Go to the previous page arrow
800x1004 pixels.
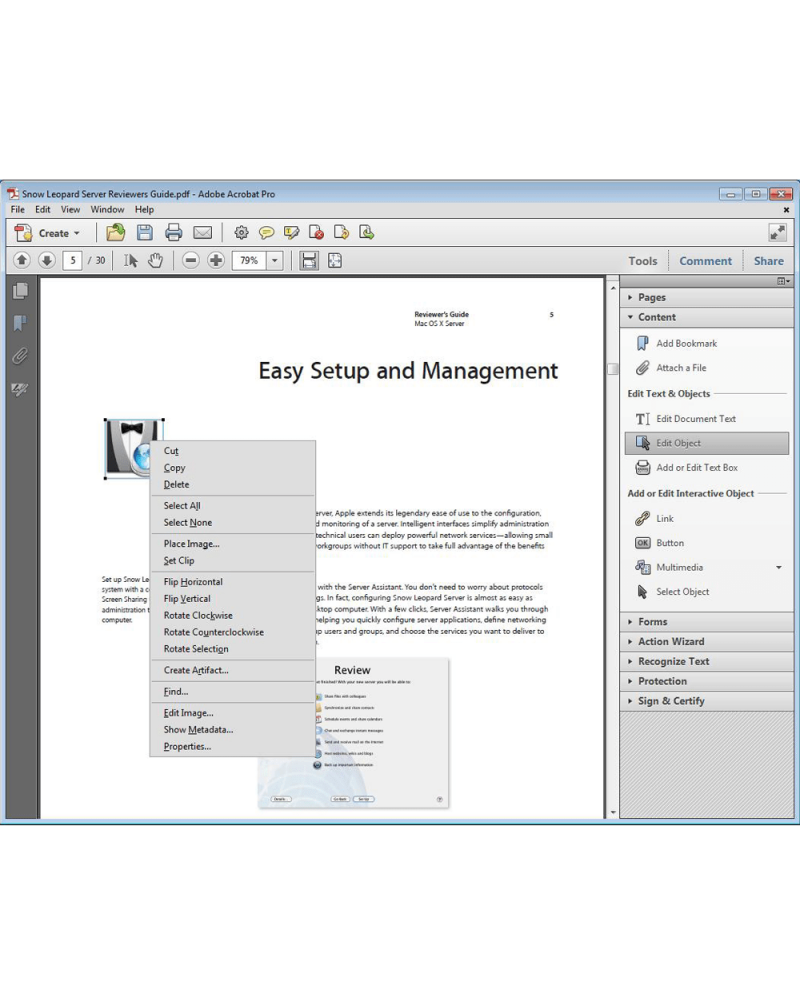tap(22, 260)
